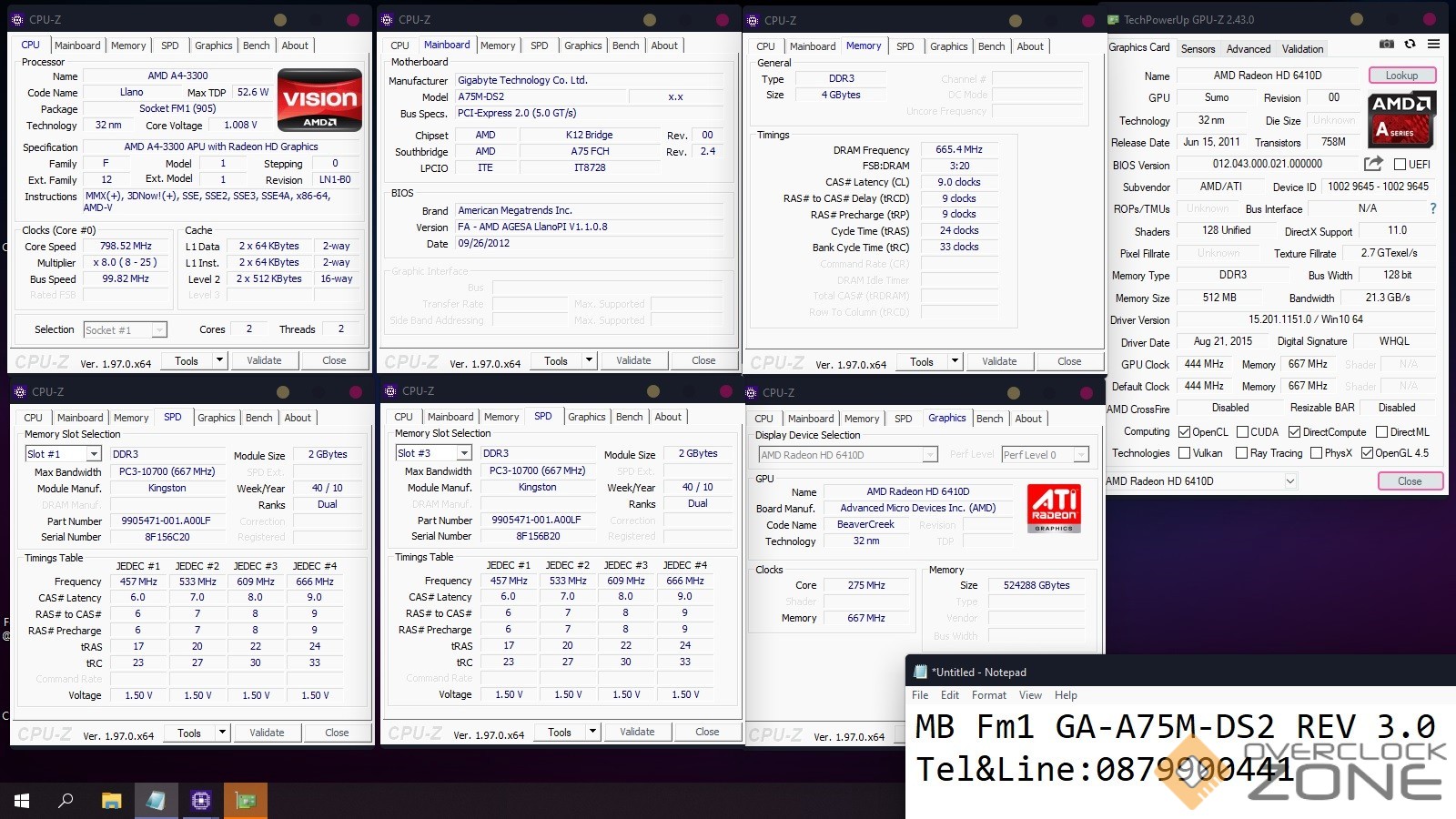Open the Perf Level 0 dropdown
The height and width of the screenshot is (819, 1456).
point(1081,455)
